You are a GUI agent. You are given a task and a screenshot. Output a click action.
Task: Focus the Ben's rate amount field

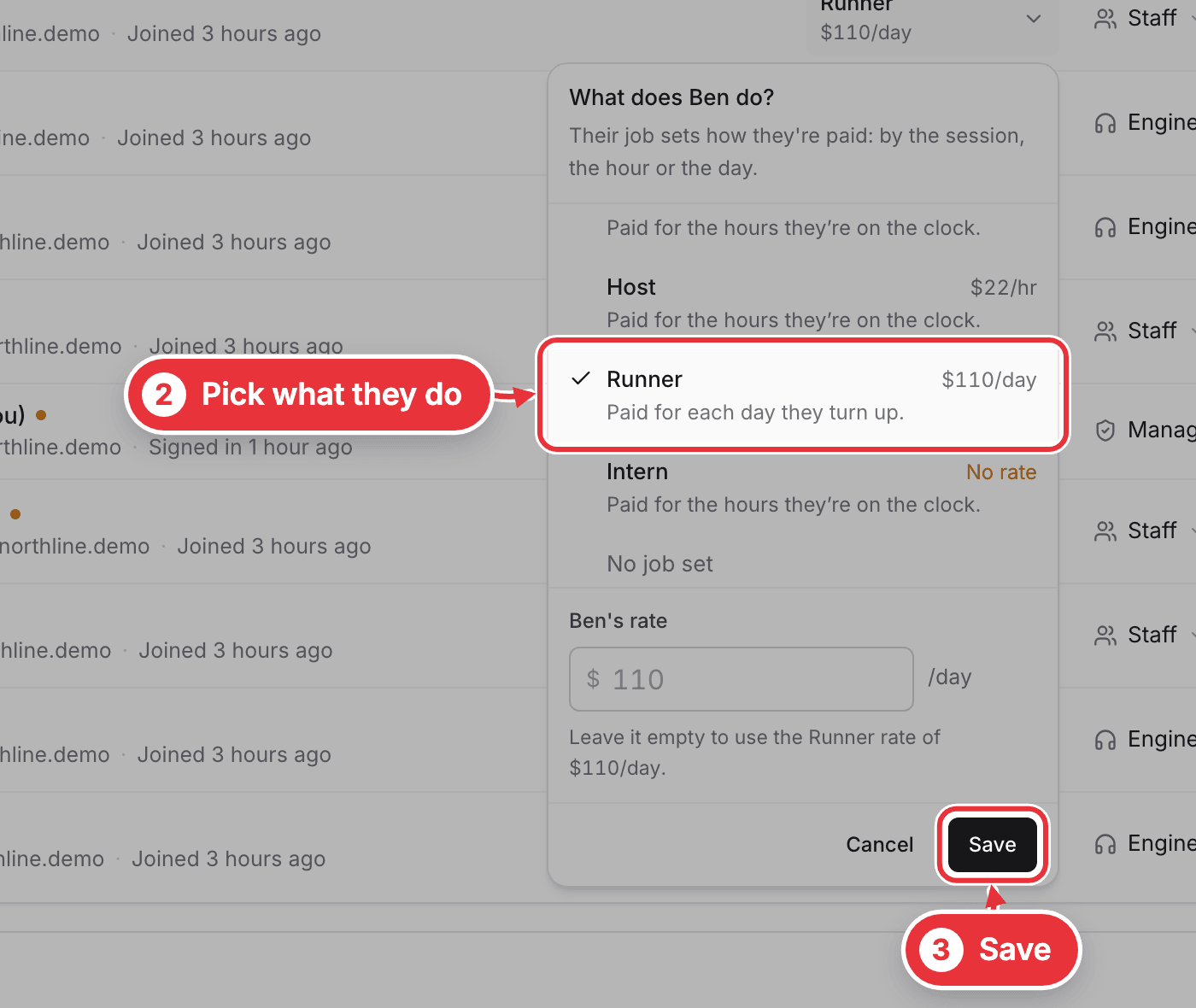[x=742, y=679]
